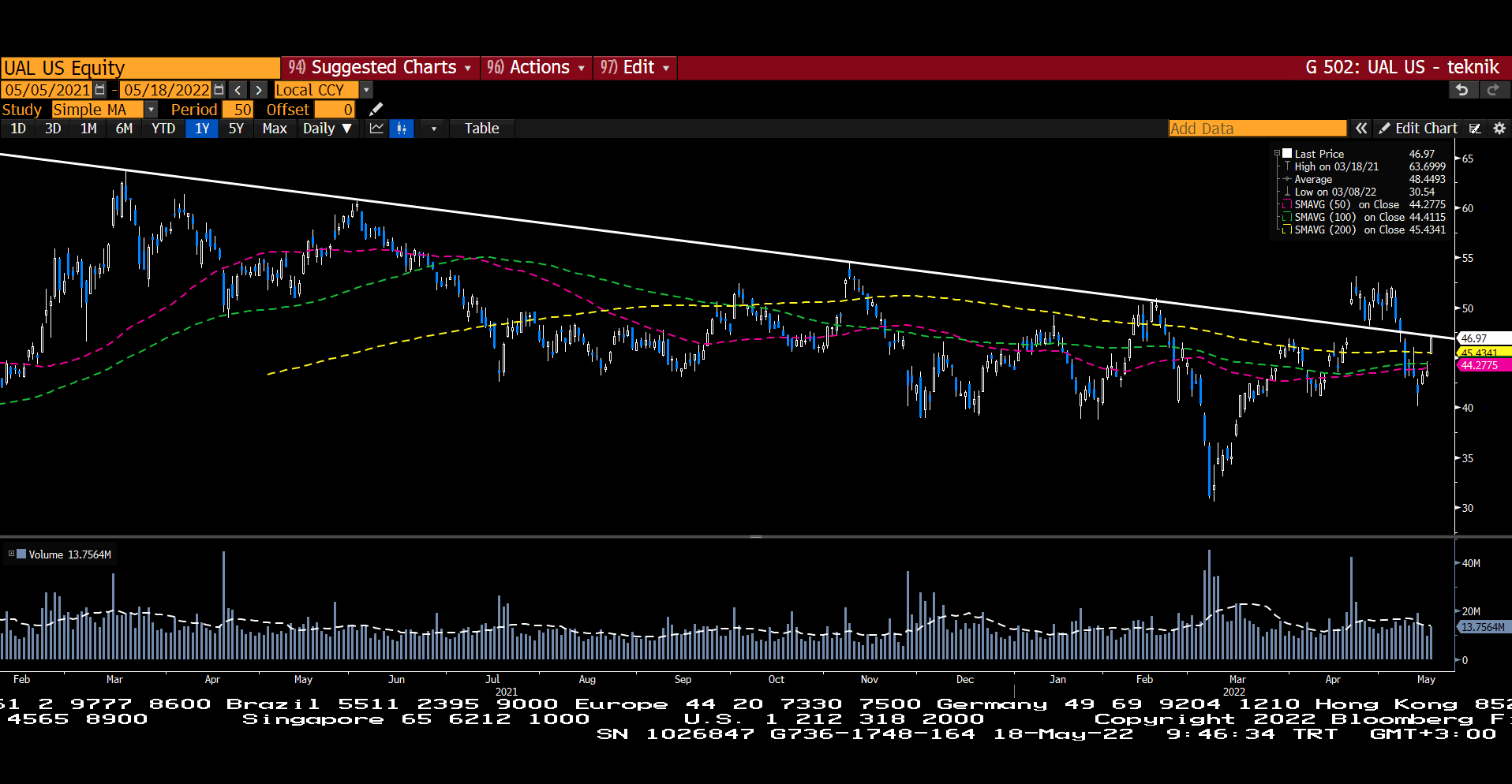The image size is (1512, 784).
Task: Open the Simple MA study dropdown
Action: [152, 109]
